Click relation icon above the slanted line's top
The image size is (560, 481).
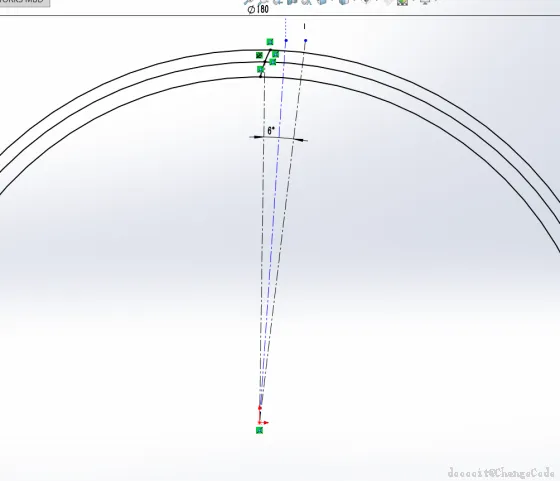(x=270, y=42)
